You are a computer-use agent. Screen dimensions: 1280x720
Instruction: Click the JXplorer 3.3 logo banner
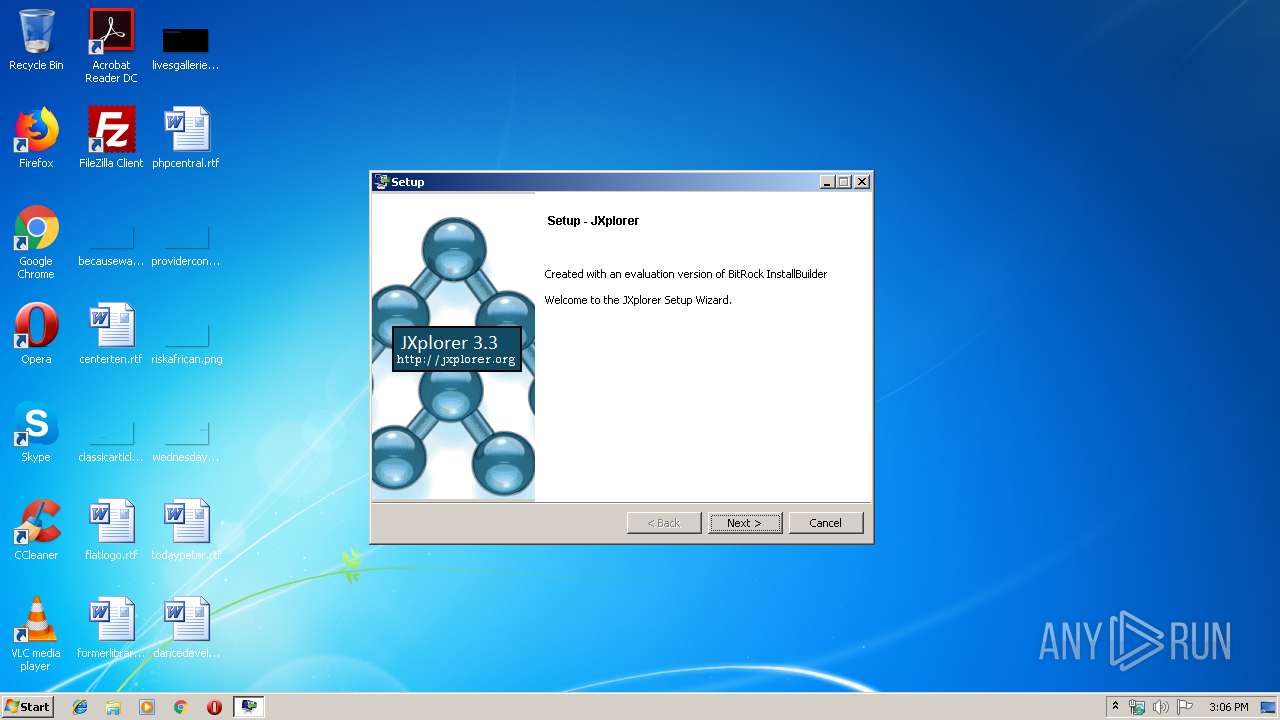[456, 349]
